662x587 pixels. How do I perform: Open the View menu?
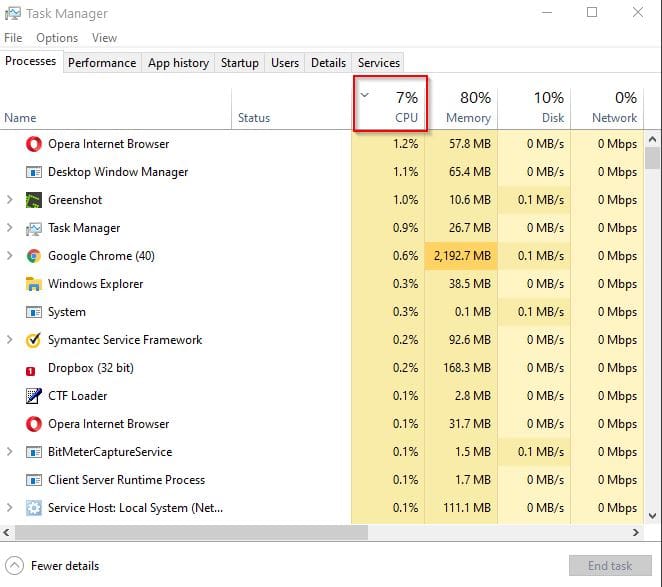click(x=104, y=38)
